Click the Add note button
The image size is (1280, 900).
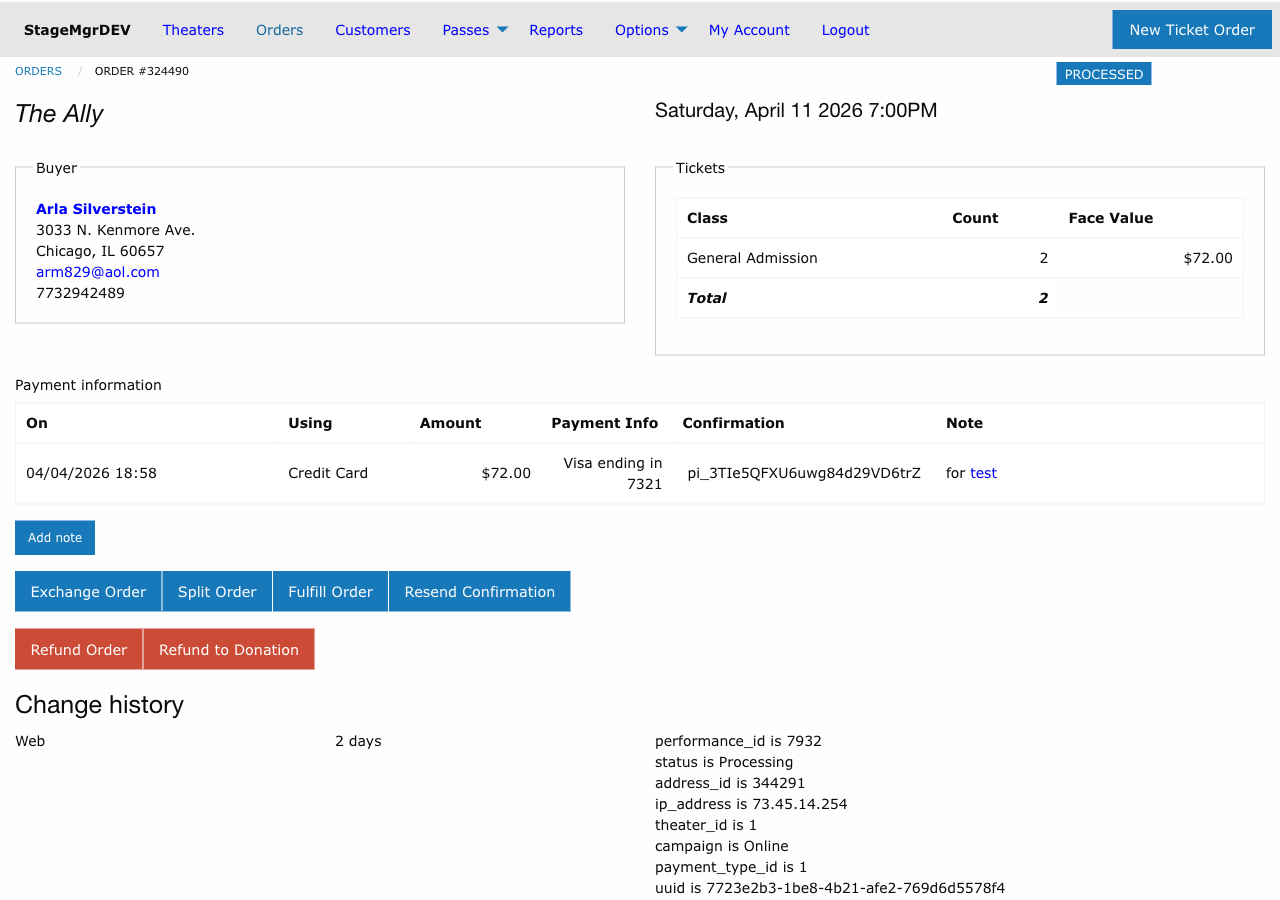click(55, 538)
